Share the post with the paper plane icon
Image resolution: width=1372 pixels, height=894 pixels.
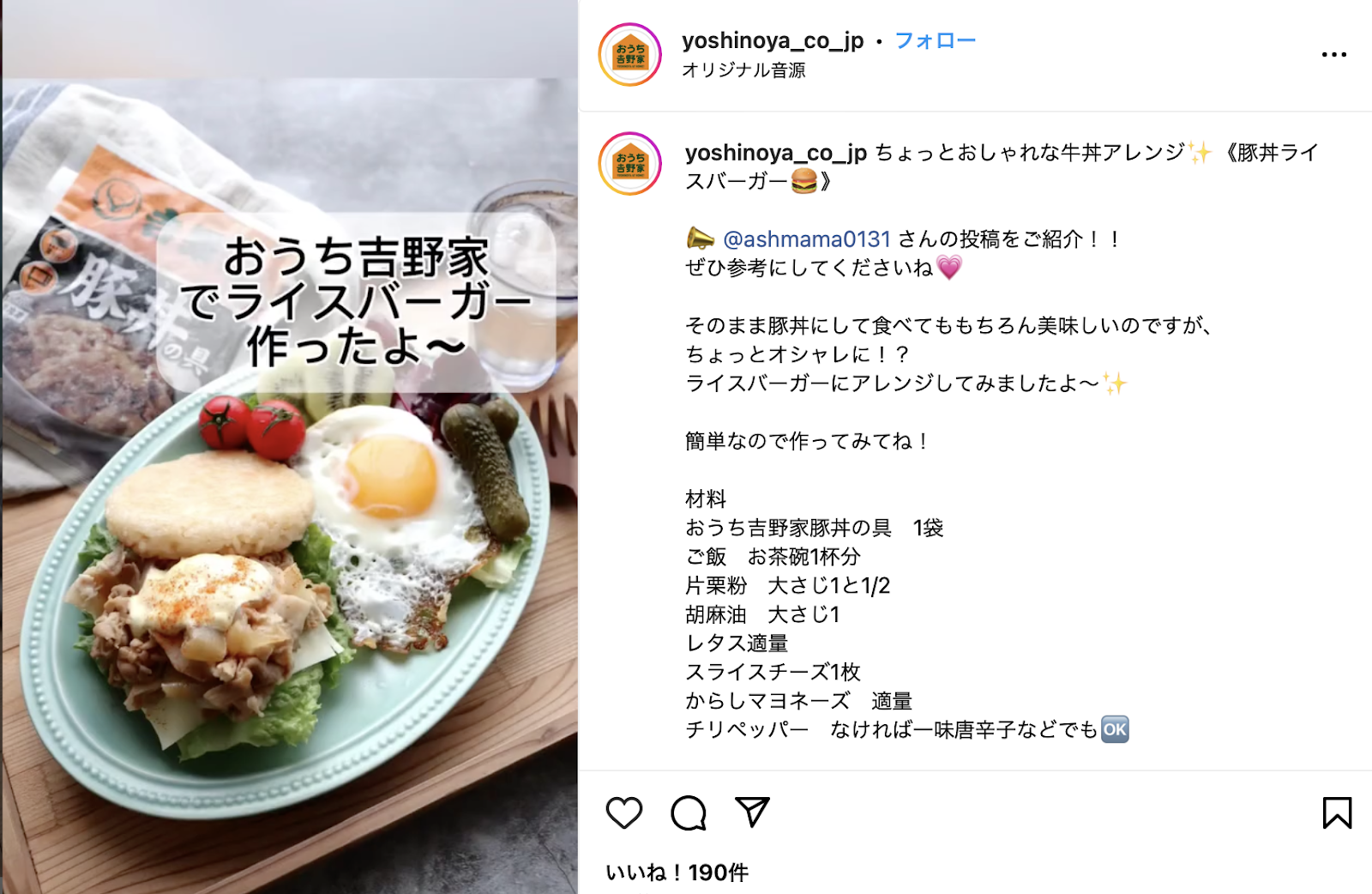click(752, 812)
